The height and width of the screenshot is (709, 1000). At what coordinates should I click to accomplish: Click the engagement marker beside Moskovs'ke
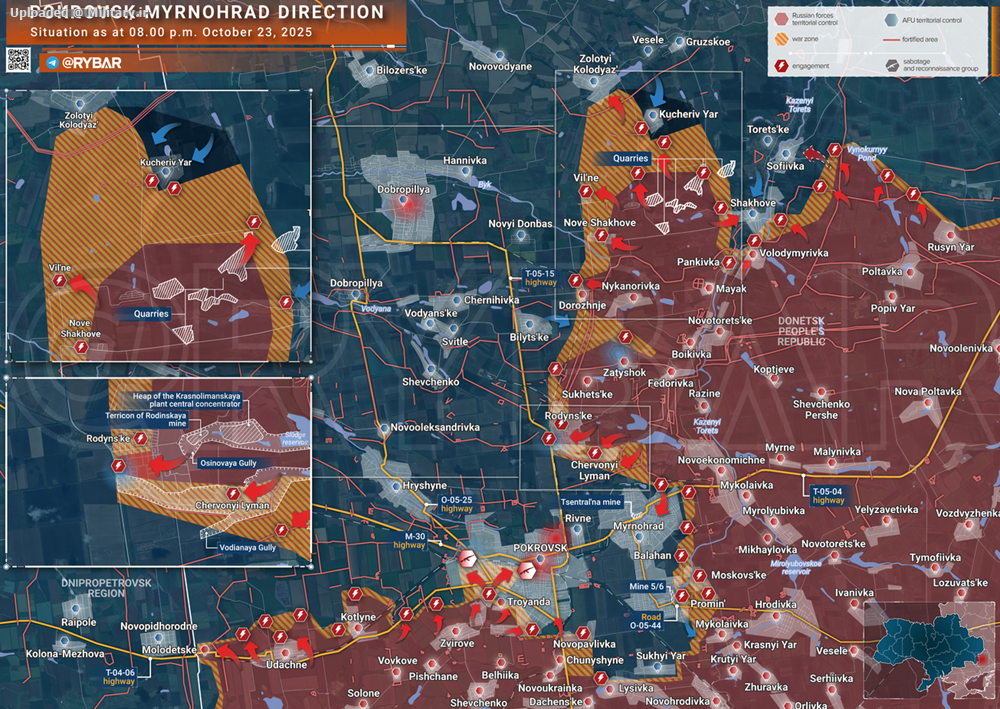[x=699, y=575]
